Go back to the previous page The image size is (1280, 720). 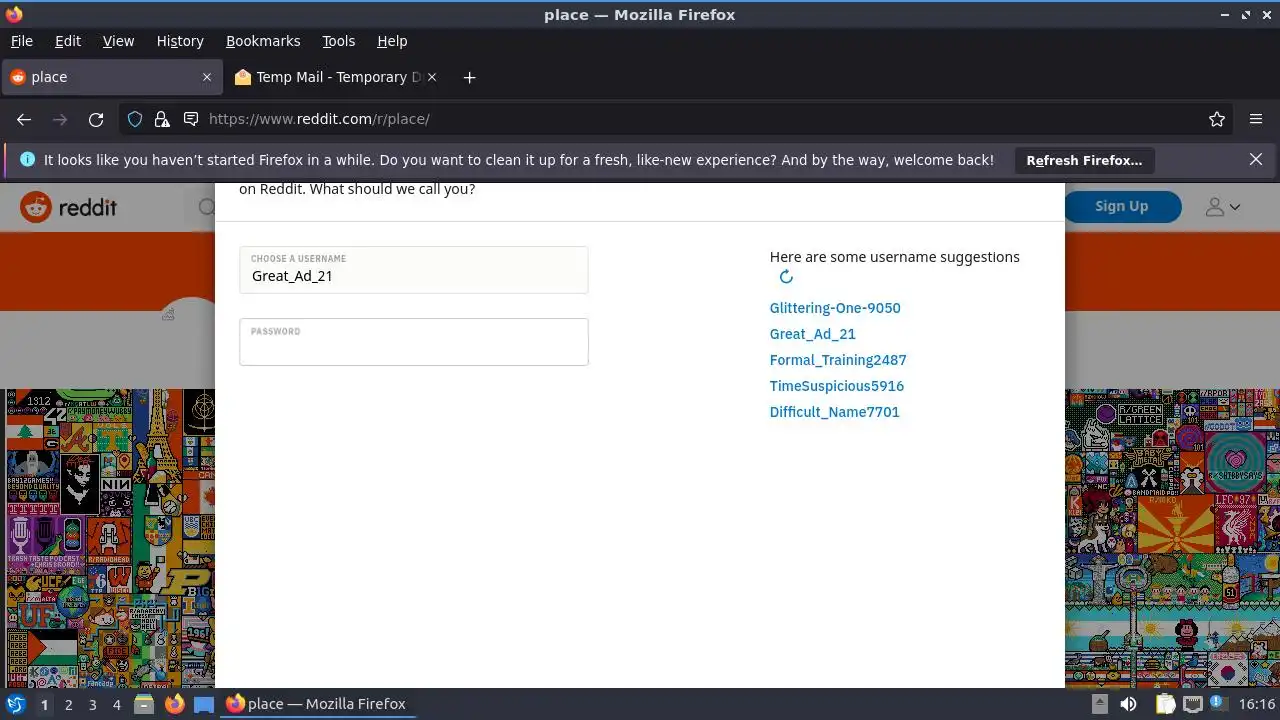pyautogui.click(x=24, y=119)
